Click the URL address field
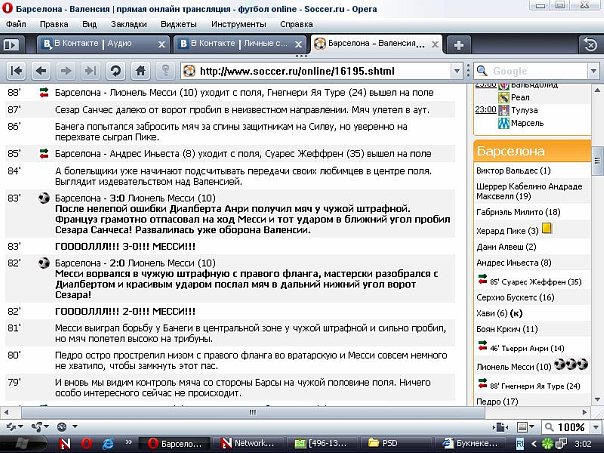This screenshot has width=604, height=453. 320,72
